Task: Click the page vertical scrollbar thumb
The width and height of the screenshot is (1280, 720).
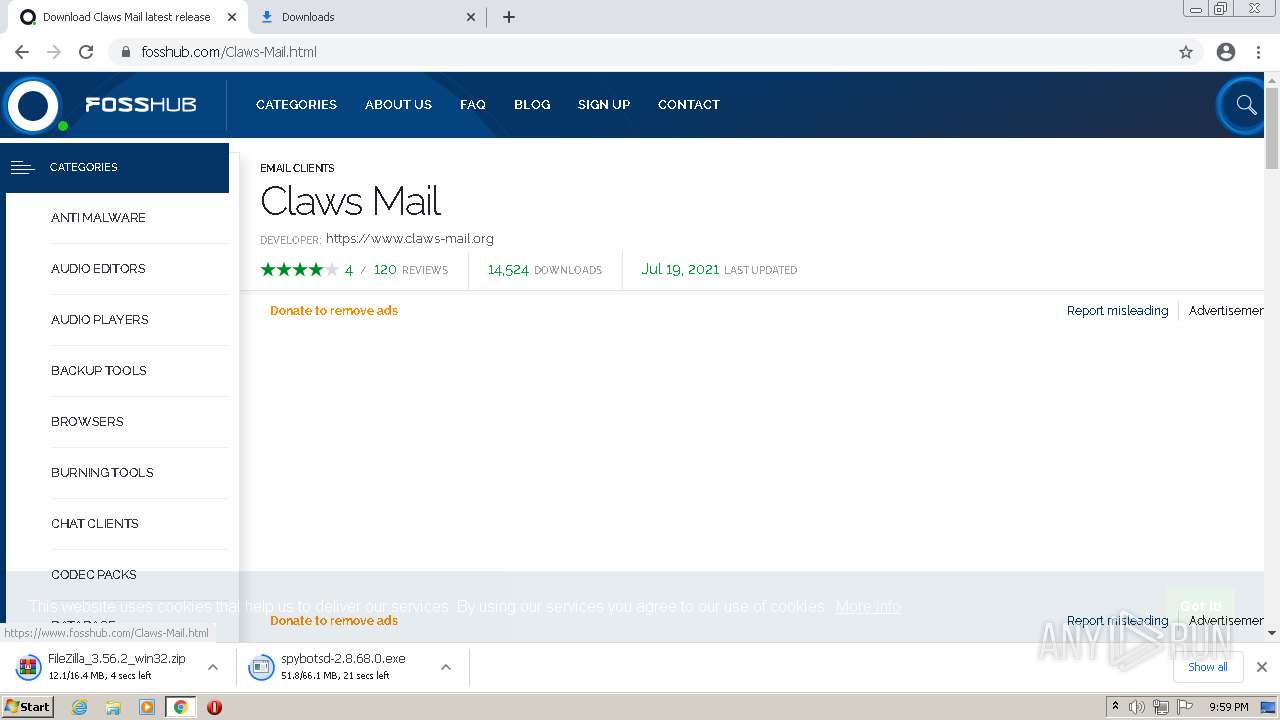Action: click(1272, 128)
